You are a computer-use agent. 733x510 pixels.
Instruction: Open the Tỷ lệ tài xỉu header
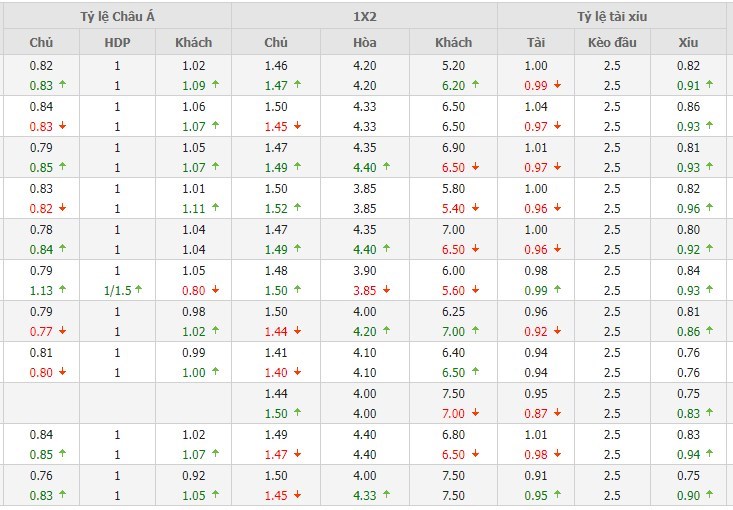pyautogui.click(x=612, y=16)
